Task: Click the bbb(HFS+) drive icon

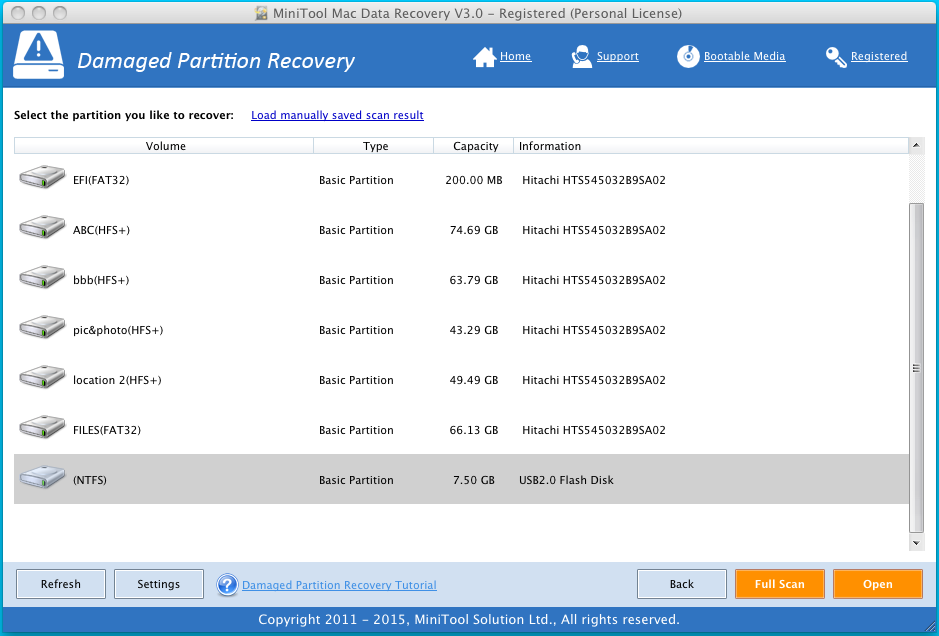Action: (42, 277)
